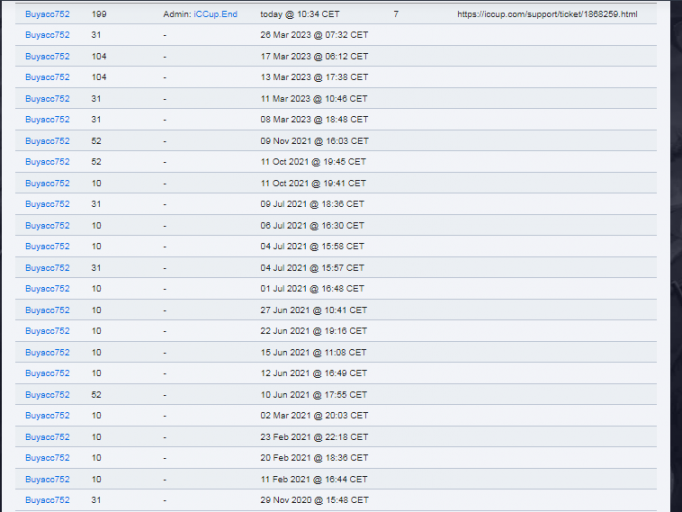Screen dimensions: 682x512
Task: Select the '11 Mar 2023' date cell
Action: (314, 99)
